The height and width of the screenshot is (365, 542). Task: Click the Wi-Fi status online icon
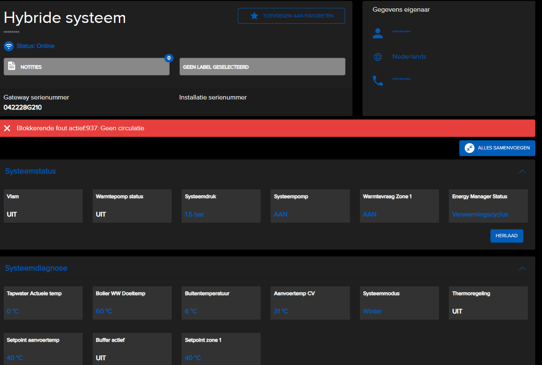coord(9,46)
